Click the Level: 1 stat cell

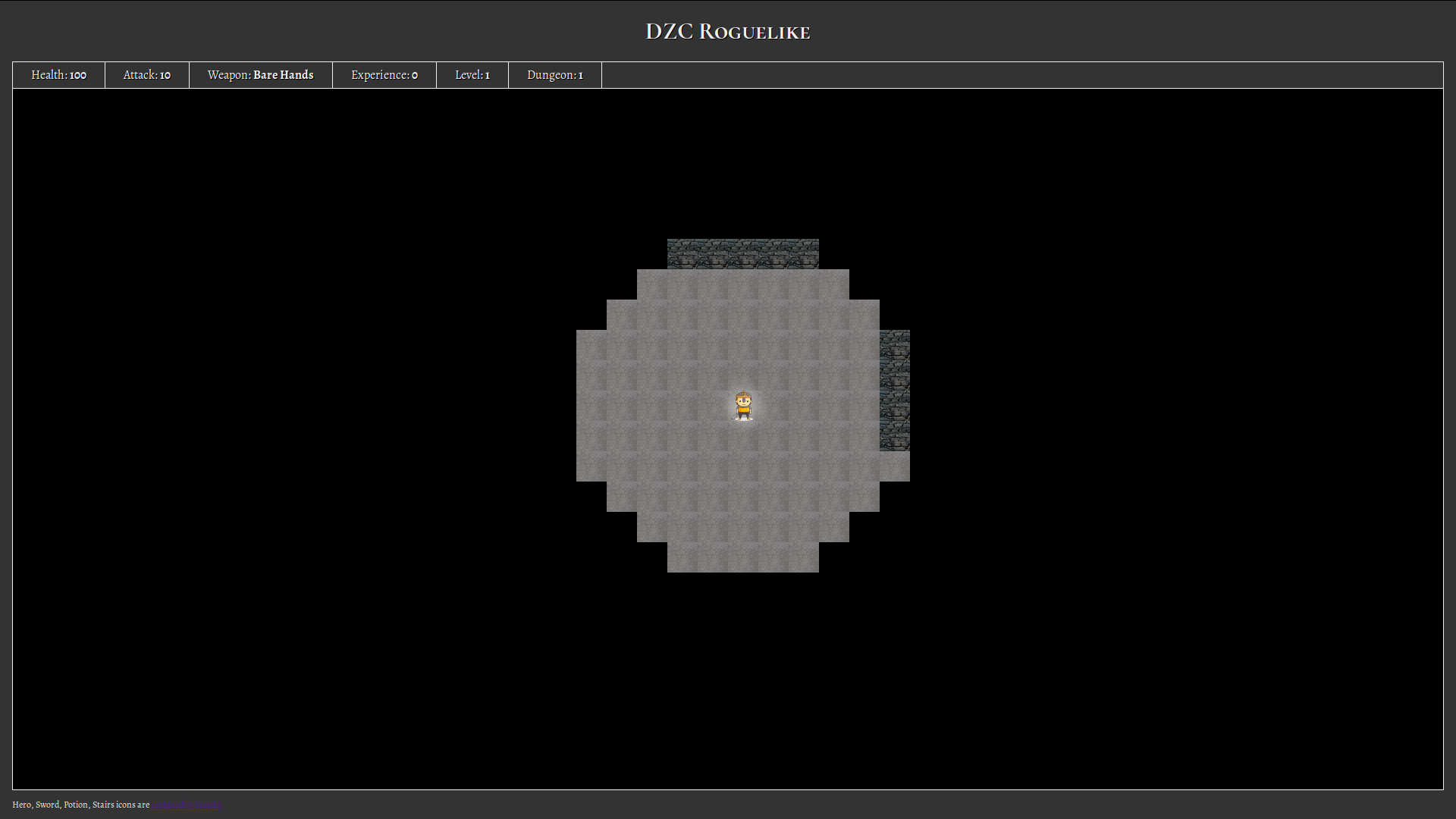[472, 75]
